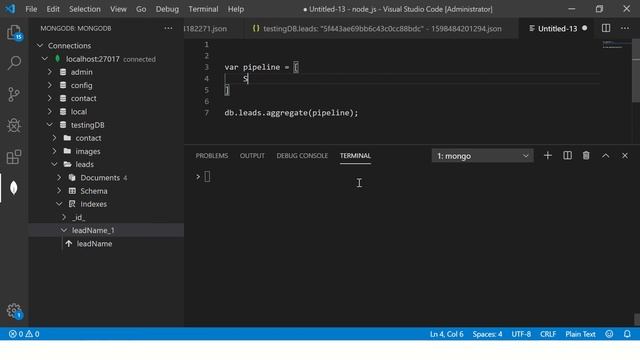Select the MongoDB leaf icon in activity bar
Viewport: 640px width, 360px height.
[x=14, y=188]
